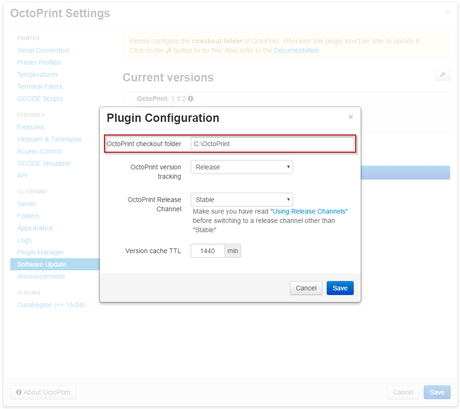The width and height of the screenshot is (460, 409).
Task: Open Serial Connection settings
Action: (43, 50)
